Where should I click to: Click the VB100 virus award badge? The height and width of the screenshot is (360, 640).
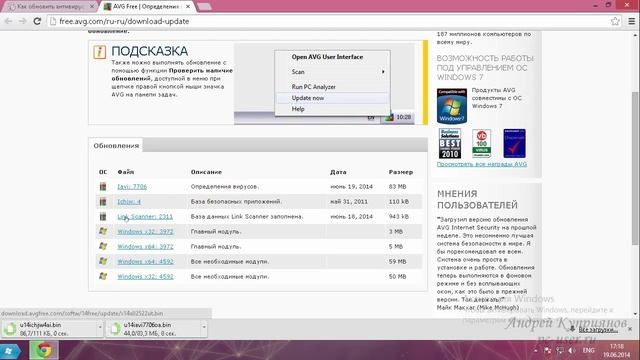pyautogui.click(x=482, y=144)
